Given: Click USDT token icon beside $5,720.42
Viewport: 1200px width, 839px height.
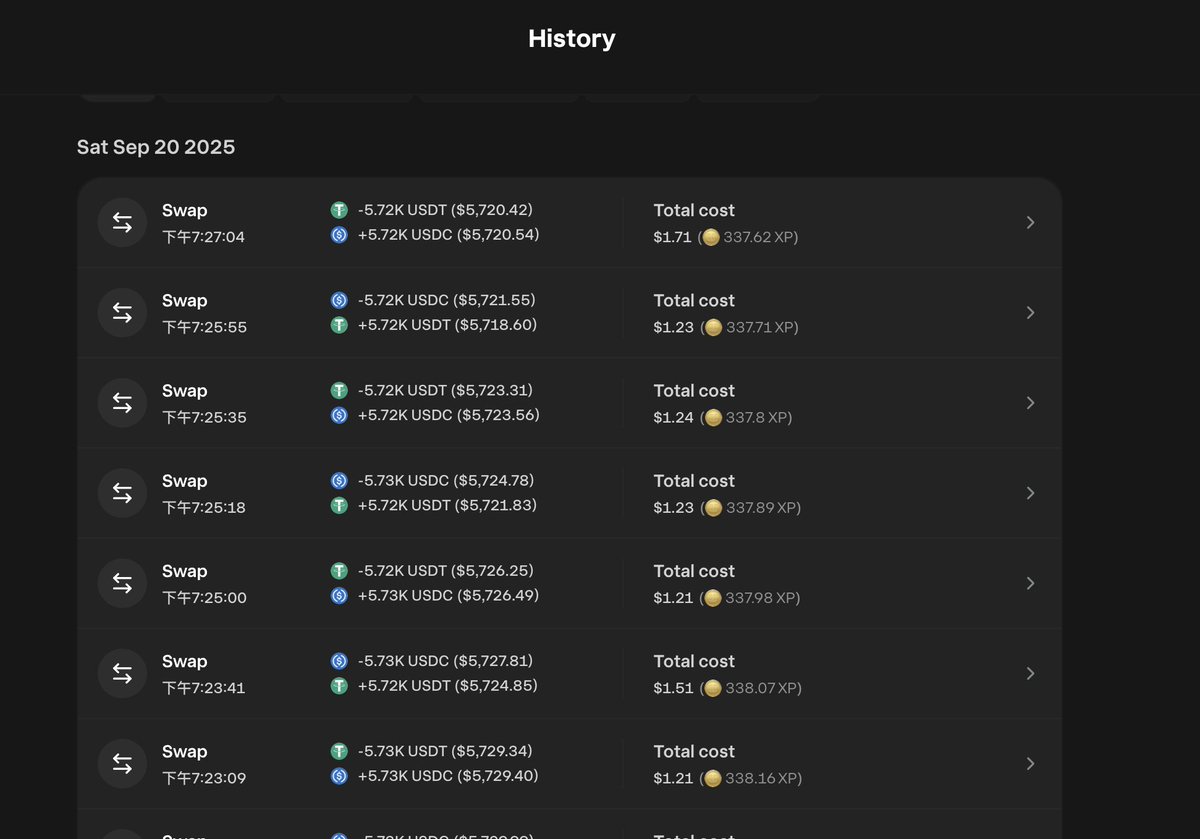Looking at the screenshot, I should click(x=339, y=210).
